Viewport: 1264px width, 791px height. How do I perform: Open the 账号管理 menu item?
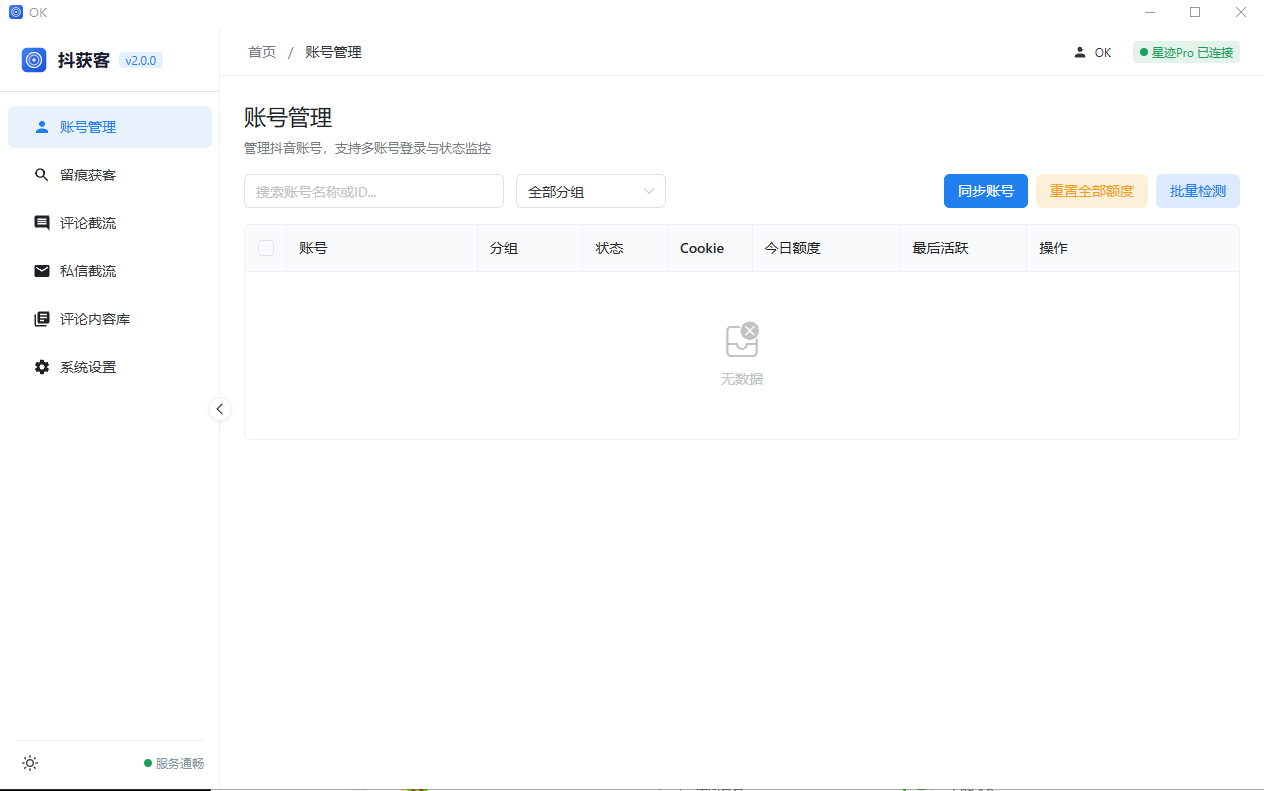point(110,127)
